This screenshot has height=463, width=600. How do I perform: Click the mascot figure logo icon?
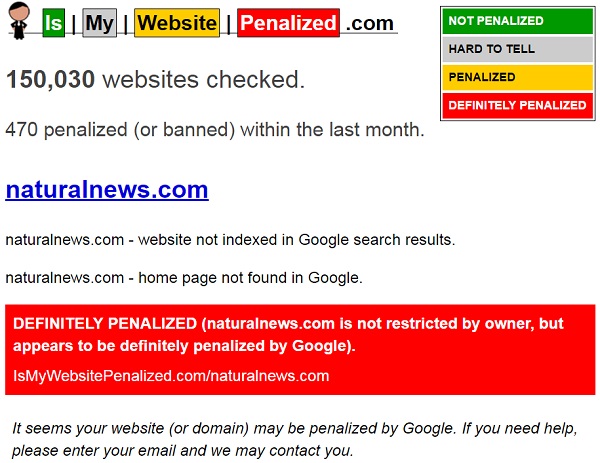pyautogui.click(x=20, y=24)
